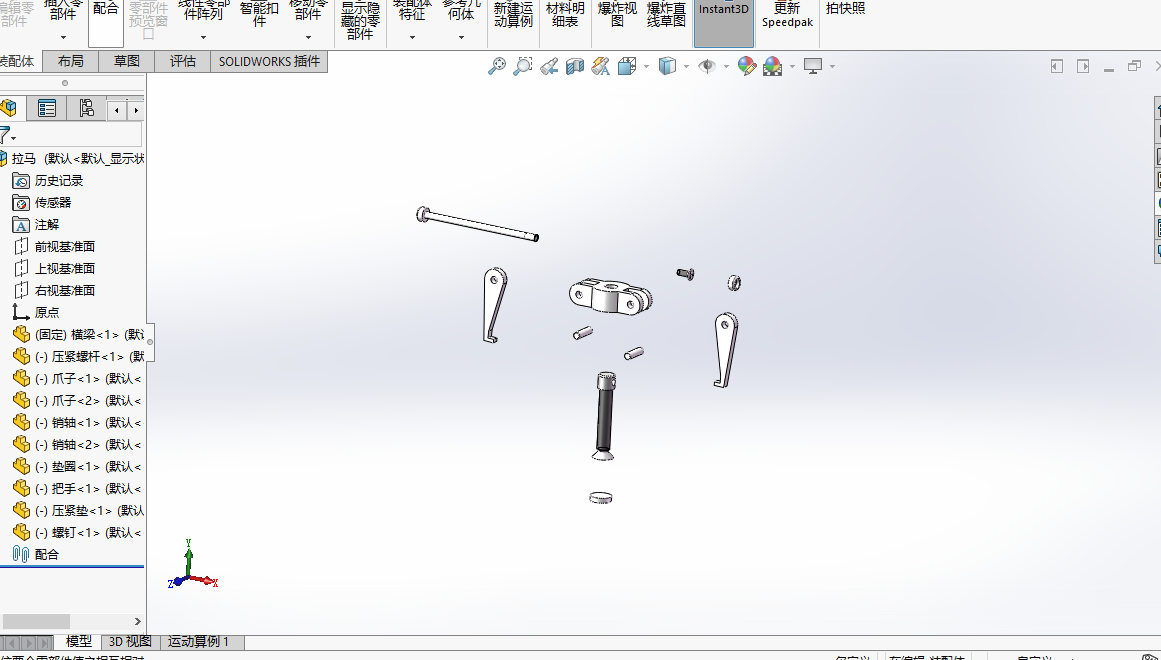
Task: Open the Section View tool
Action: [575, 66]
